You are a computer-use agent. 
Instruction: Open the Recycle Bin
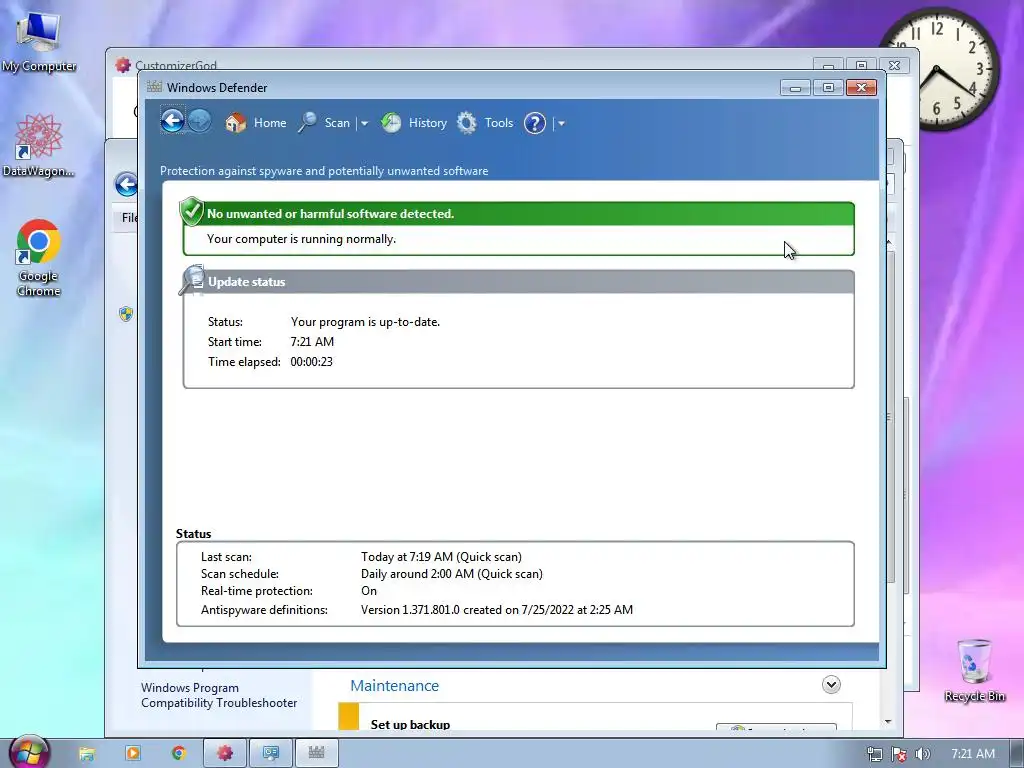point(974,671)
